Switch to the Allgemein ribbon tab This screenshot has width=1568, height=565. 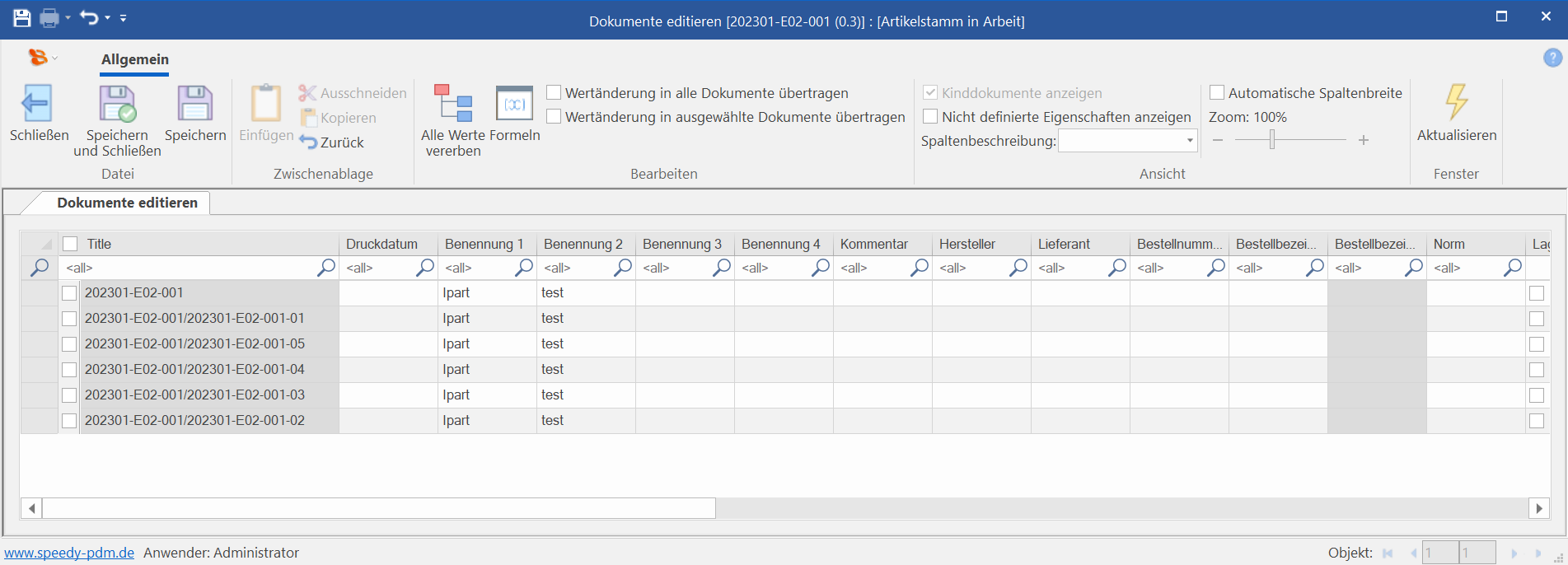coord(135,59)
